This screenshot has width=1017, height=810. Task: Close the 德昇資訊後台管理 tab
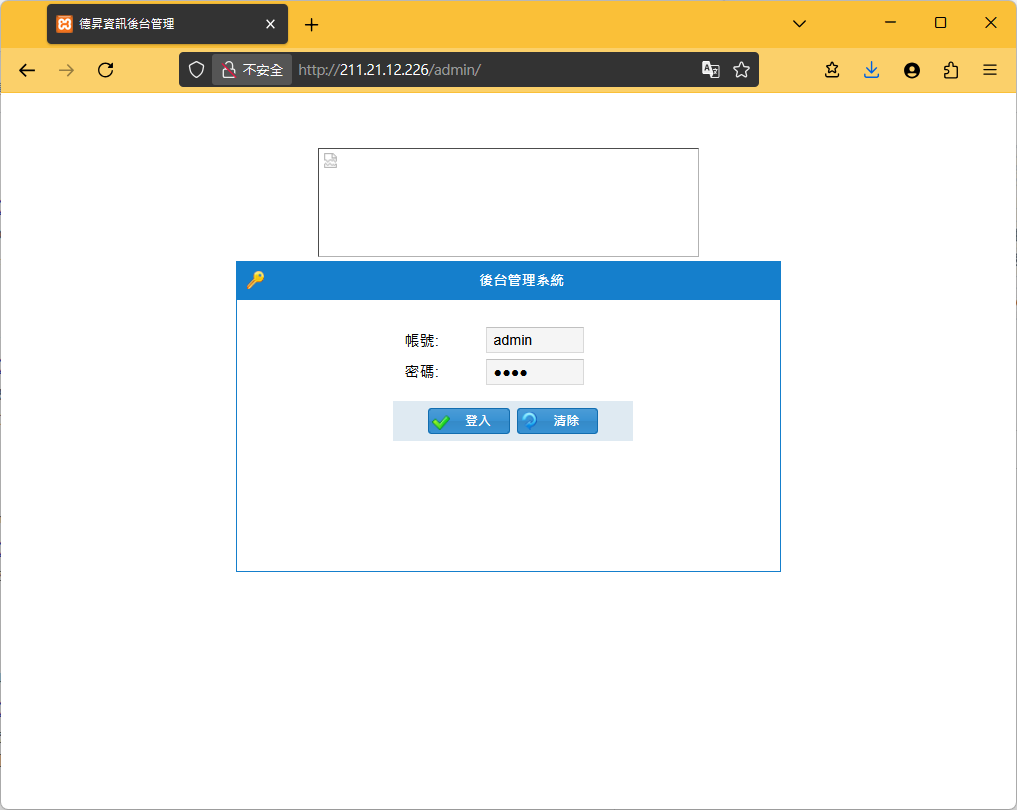click(270, 24)
